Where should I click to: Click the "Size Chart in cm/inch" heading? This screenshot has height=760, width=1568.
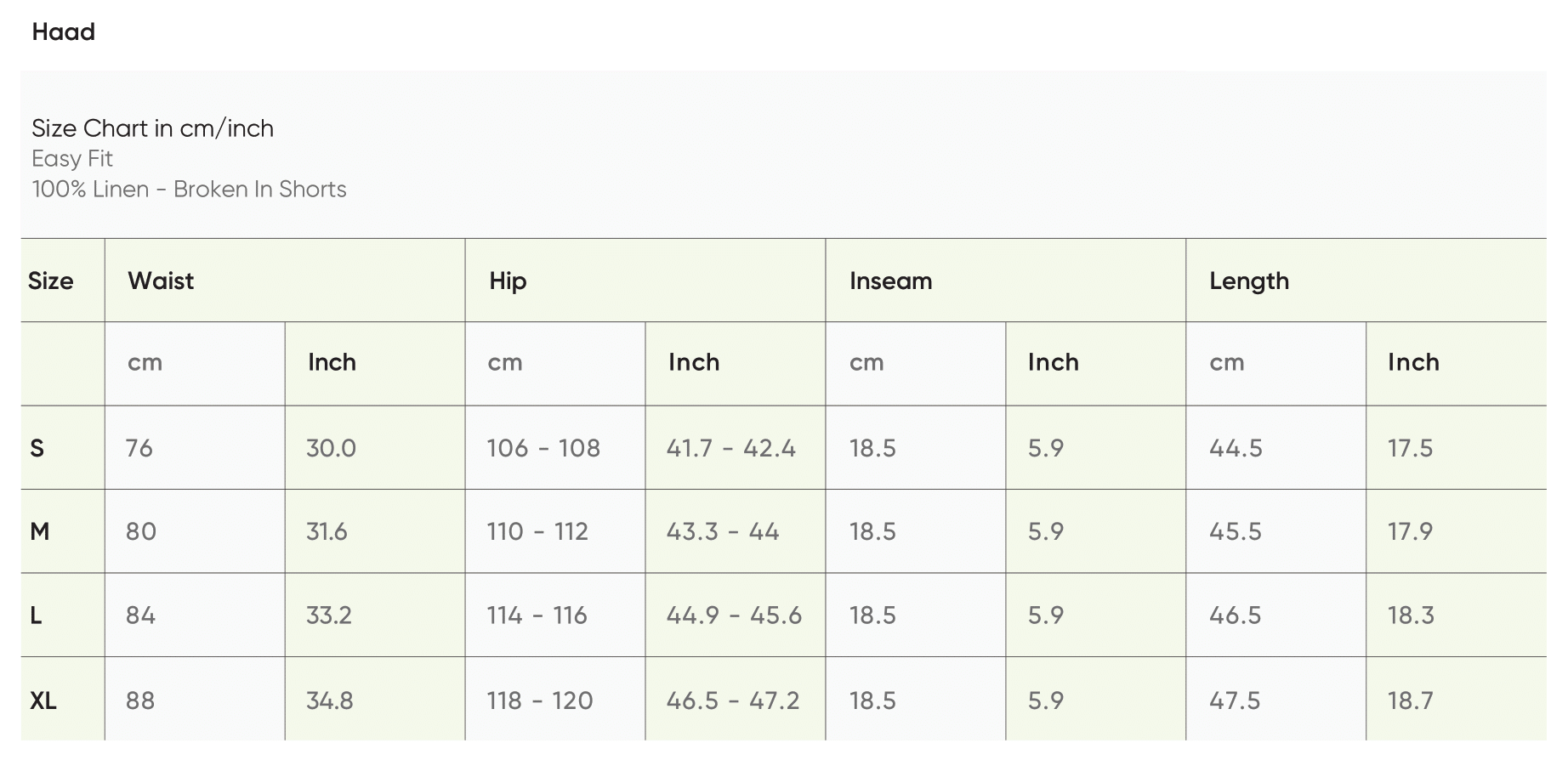click(x=152, y=128)
